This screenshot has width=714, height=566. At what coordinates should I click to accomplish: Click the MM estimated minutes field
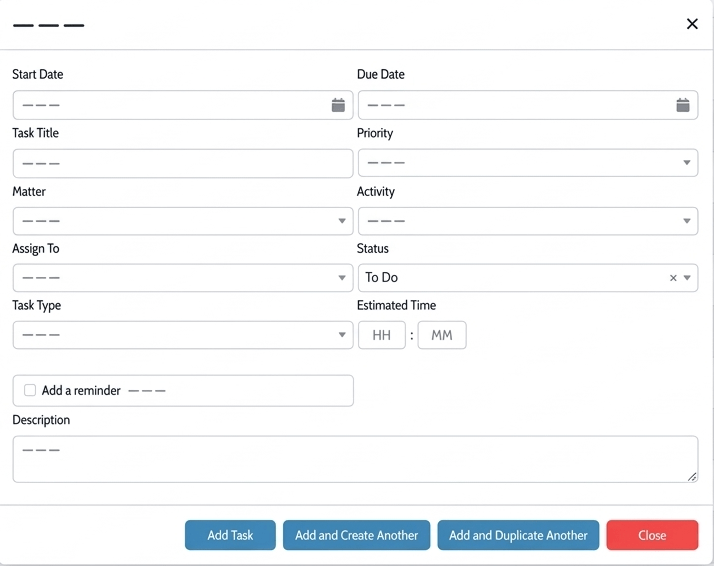(x=442, y=335)
